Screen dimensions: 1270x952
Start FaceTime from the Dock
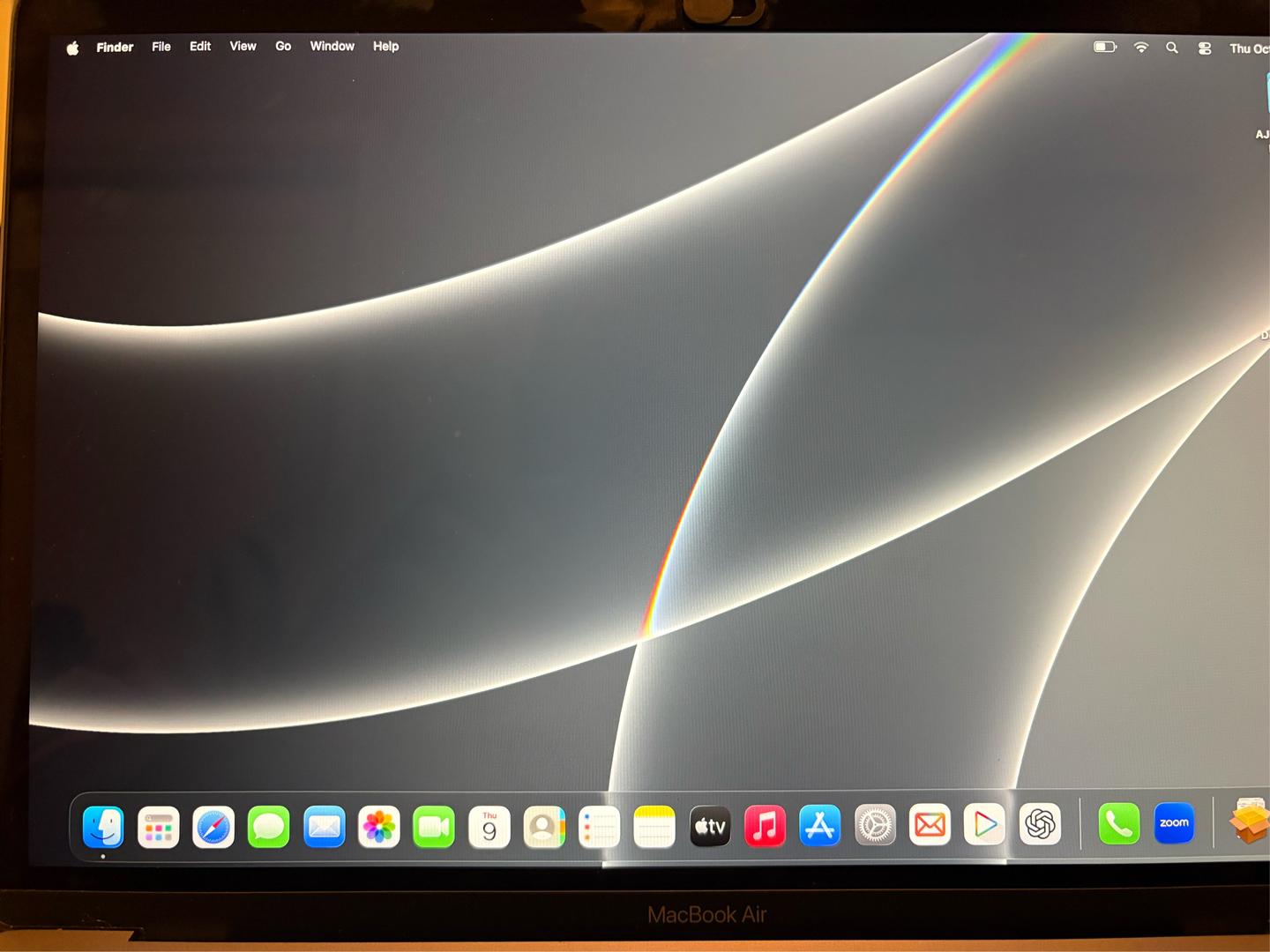point(434,827)
